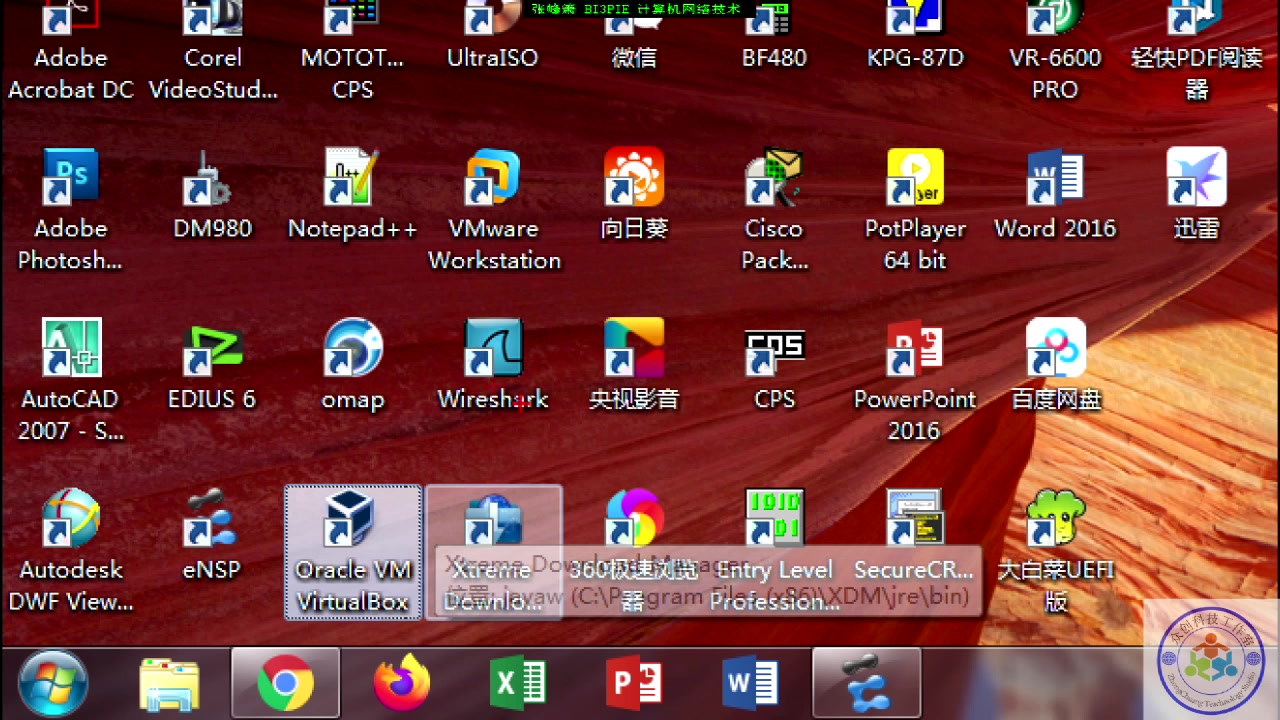Open 央视影音 desktop icon
The width and height of the screenshot is (1280, 720).
tap(634, 366)
